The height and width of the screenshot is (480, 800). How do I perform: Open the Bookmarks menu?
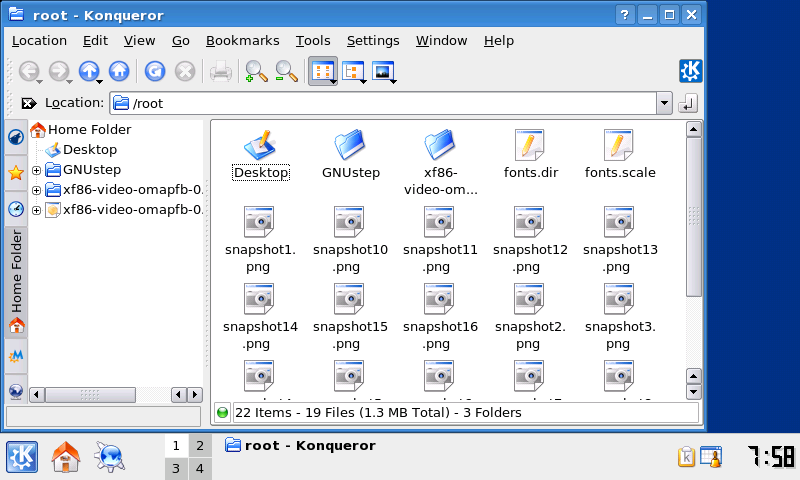242,41
